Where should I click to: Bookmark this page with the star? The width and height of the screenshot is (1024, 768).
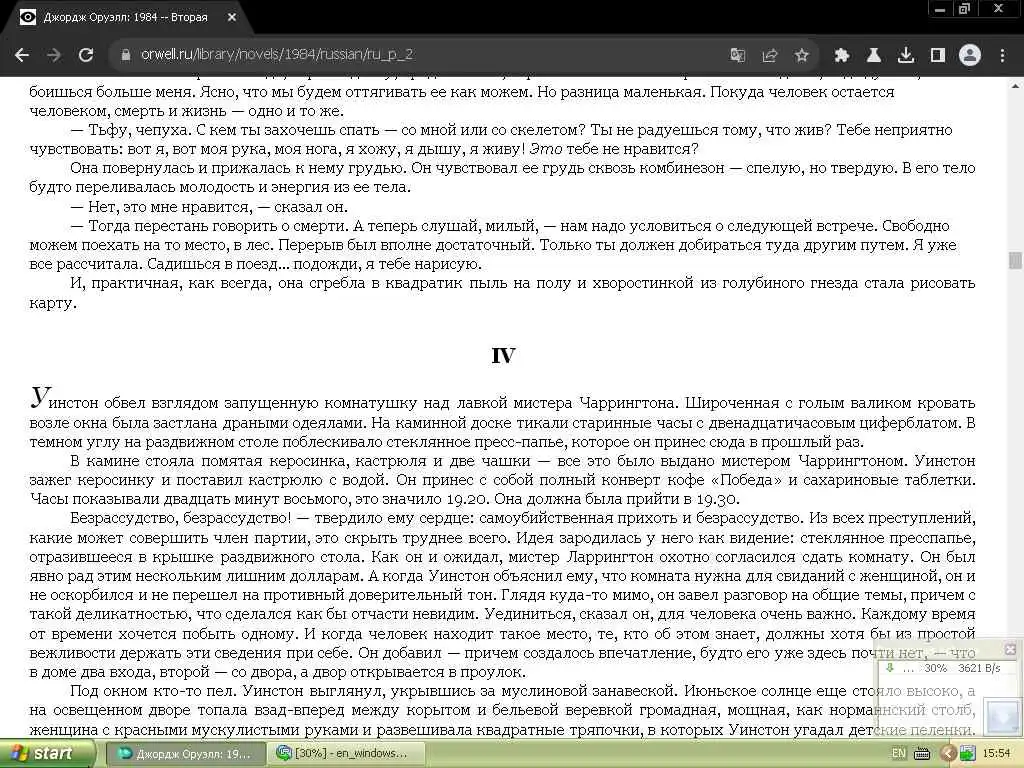tap(801, 55)
